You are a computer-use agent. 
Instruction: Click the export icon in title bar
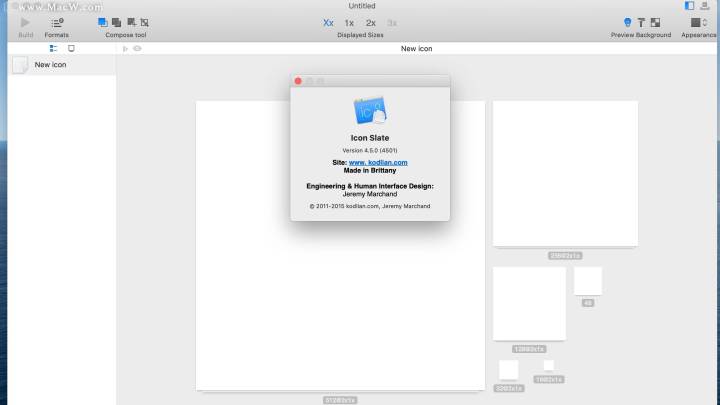[x=704, y=6]
